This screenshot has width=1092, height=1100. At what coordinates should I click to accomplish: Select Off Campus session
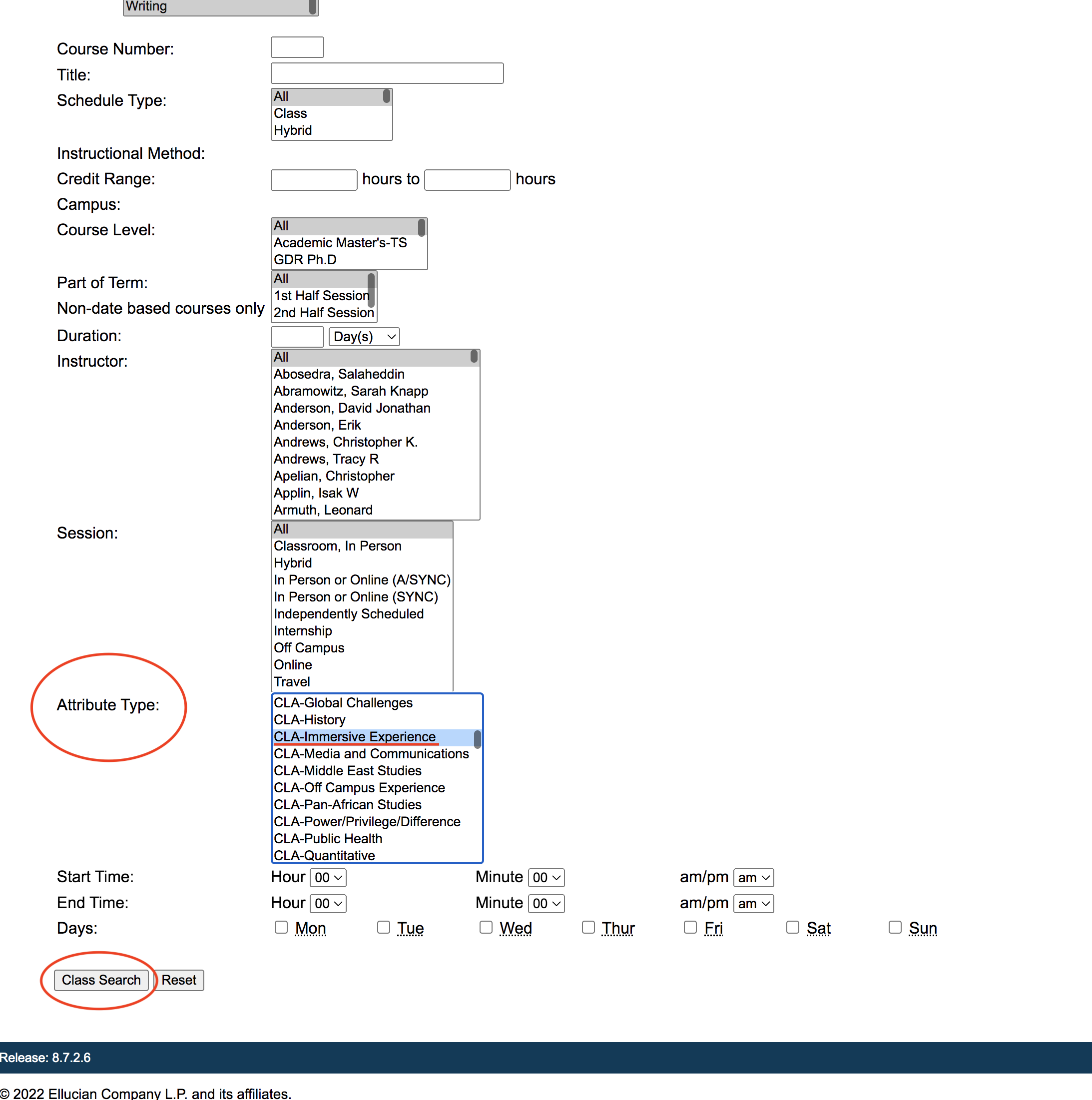[362, 648]
